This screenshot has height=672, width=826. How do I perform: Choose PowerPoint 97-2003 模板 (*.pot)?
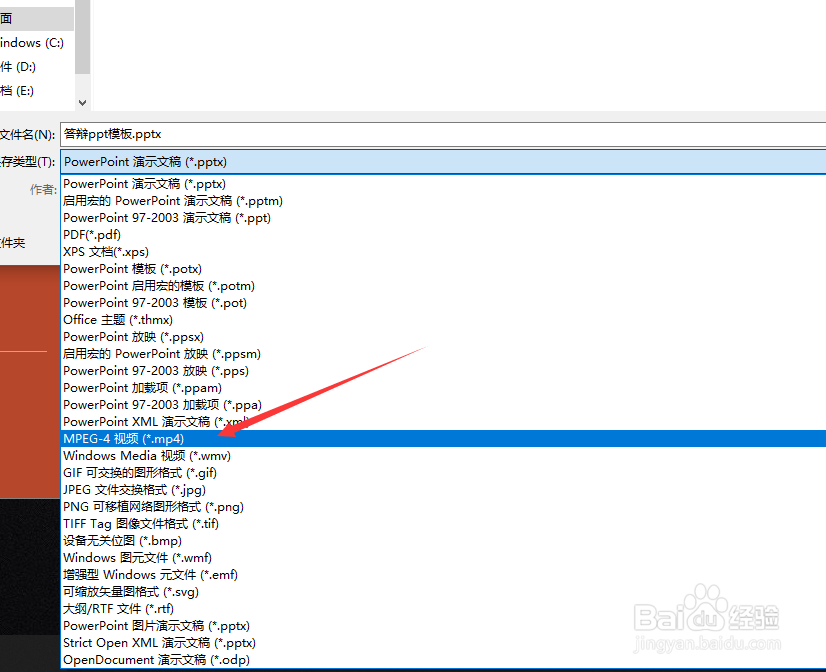click(443, 303)
